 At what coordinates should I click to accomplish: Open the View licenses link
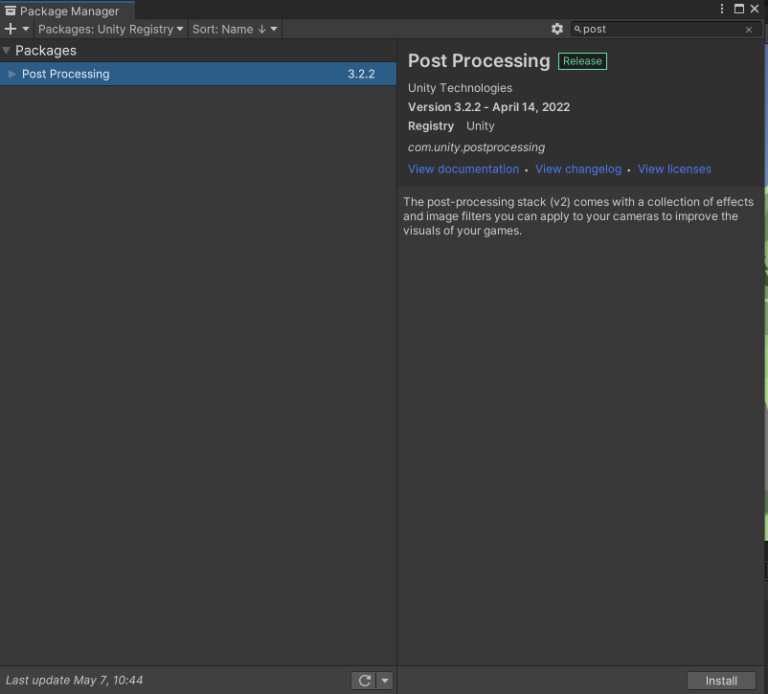674,169
